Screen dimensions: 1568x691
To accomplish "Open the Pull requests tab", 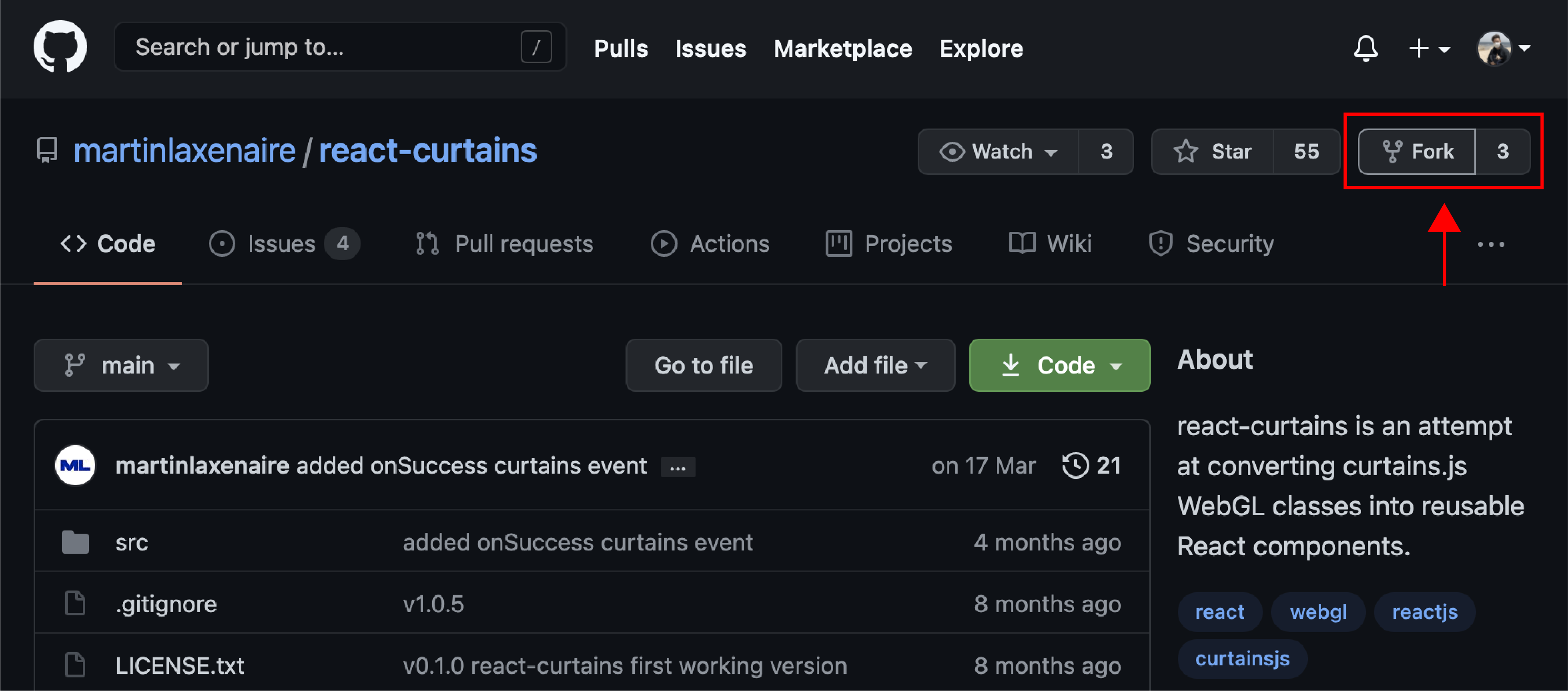I will click(x=504, y=244).
